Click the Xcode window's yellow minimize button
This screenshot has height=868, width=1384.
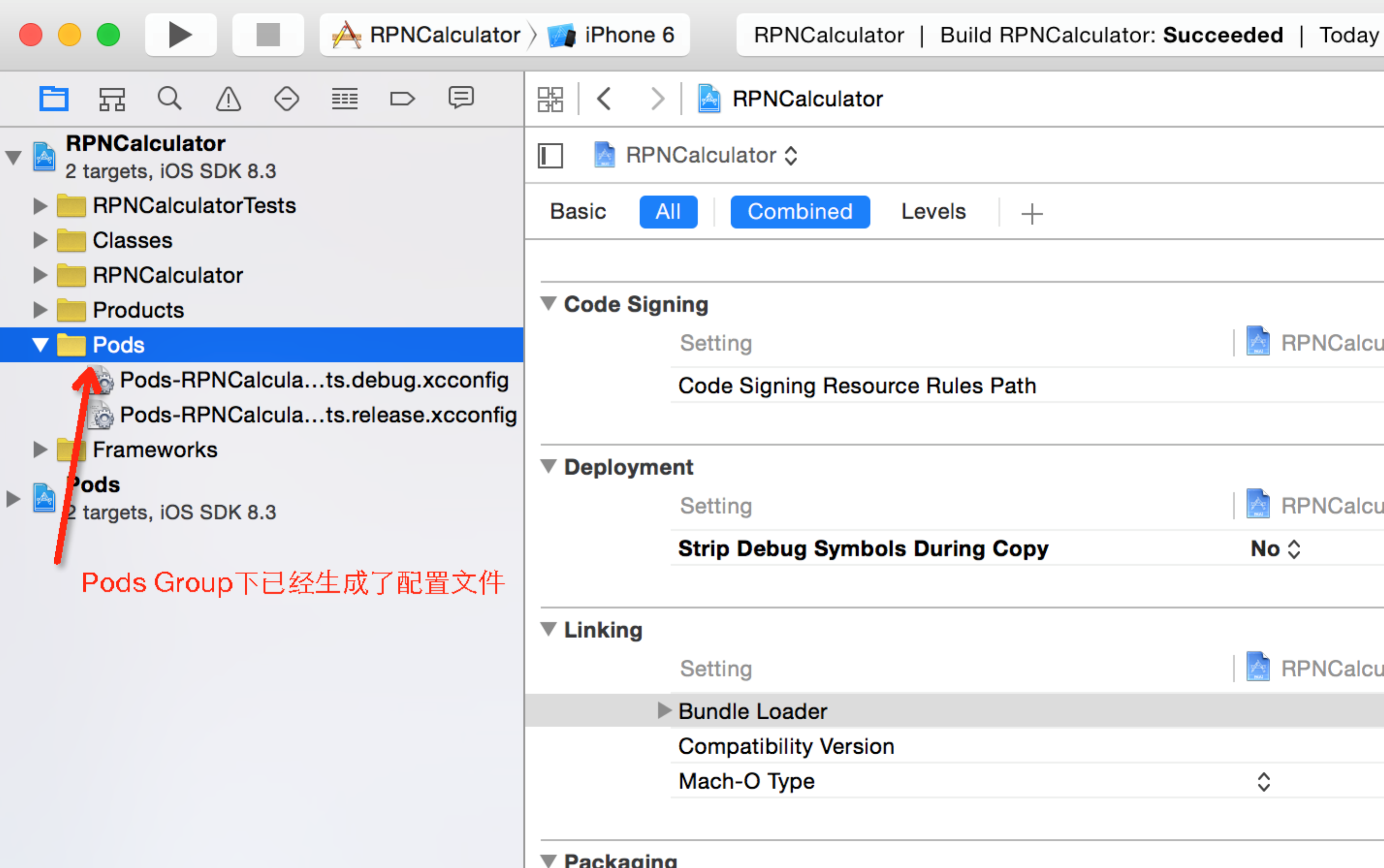click(69, 35)
